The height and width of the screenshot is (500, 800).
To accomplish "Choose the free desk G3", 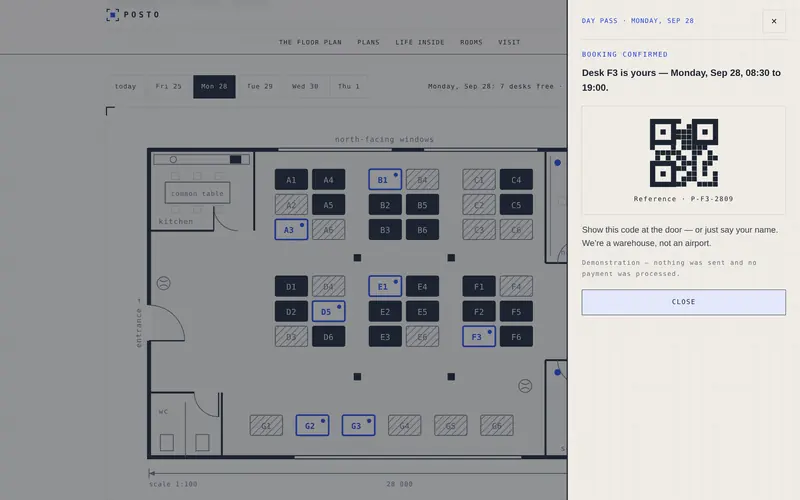I will point(359,425).
